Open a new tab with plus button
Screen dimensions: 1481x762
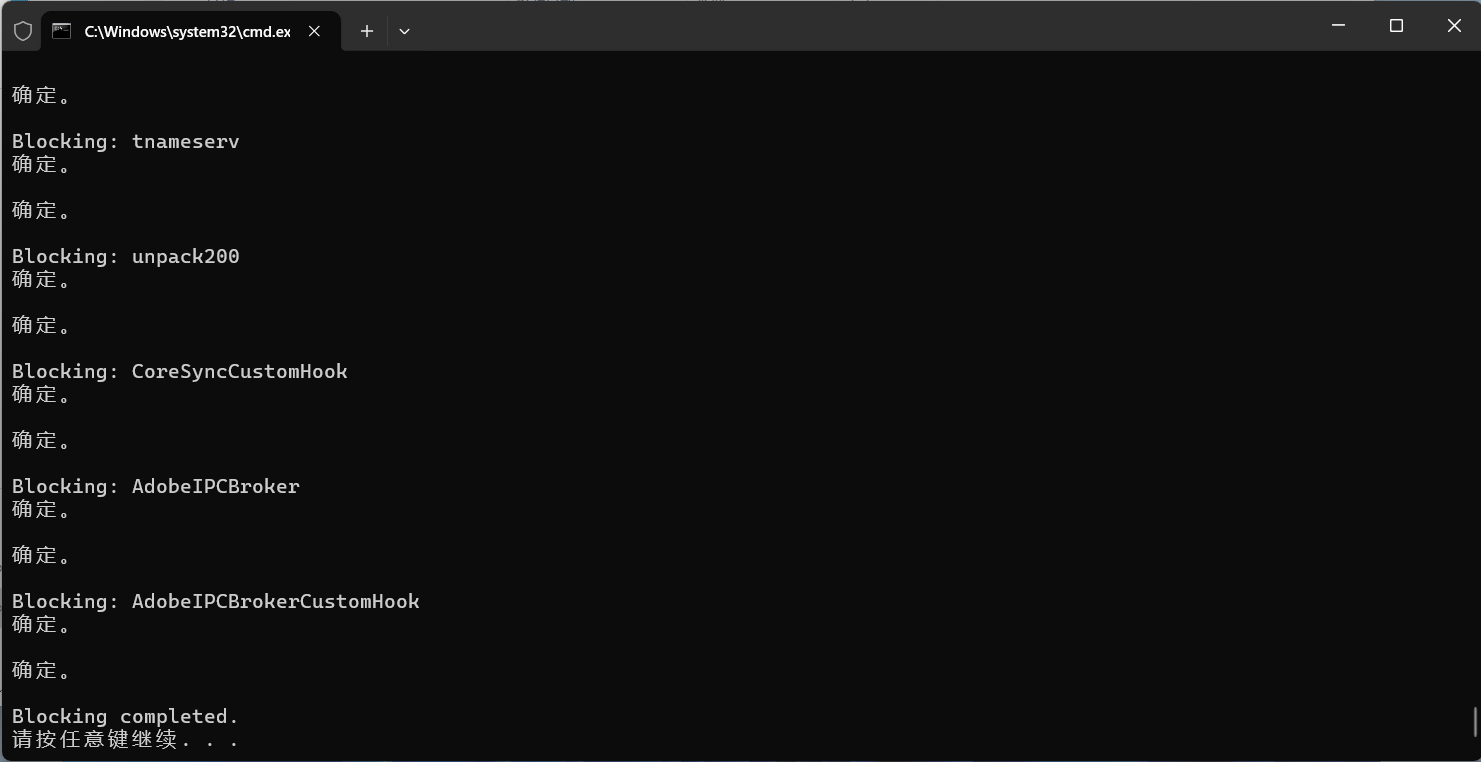point(367,31)
